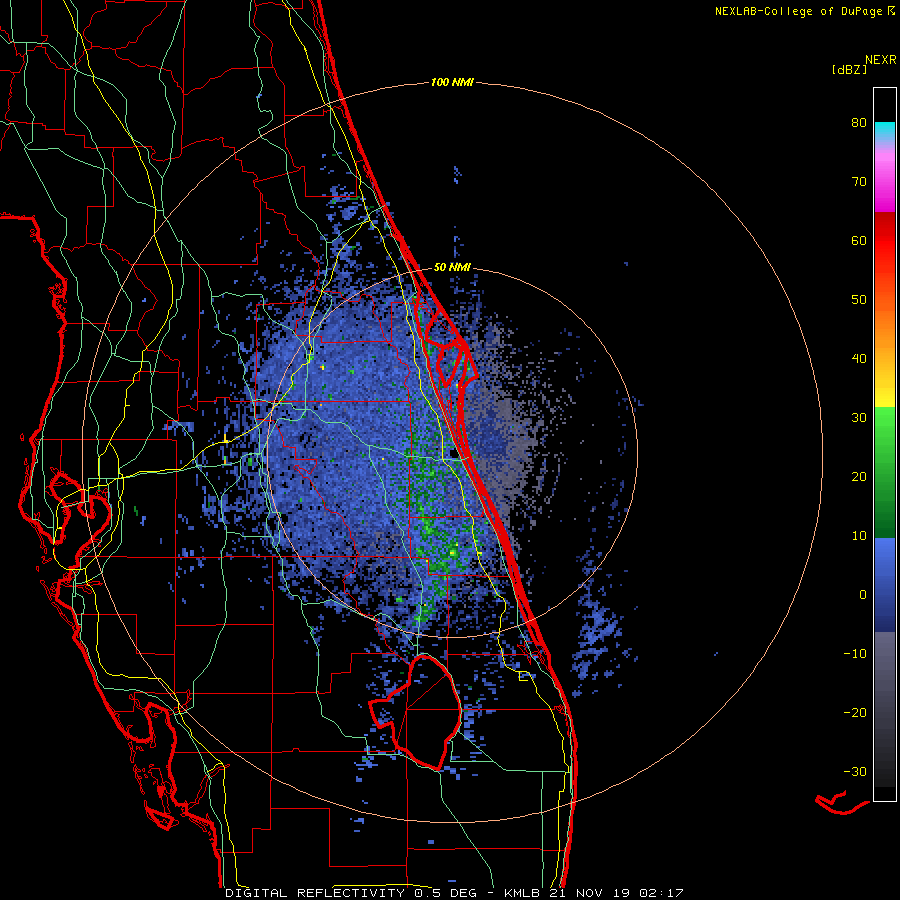
Task: Click the '21 NOV 19 02:17' timestamp
Action: 616,893
